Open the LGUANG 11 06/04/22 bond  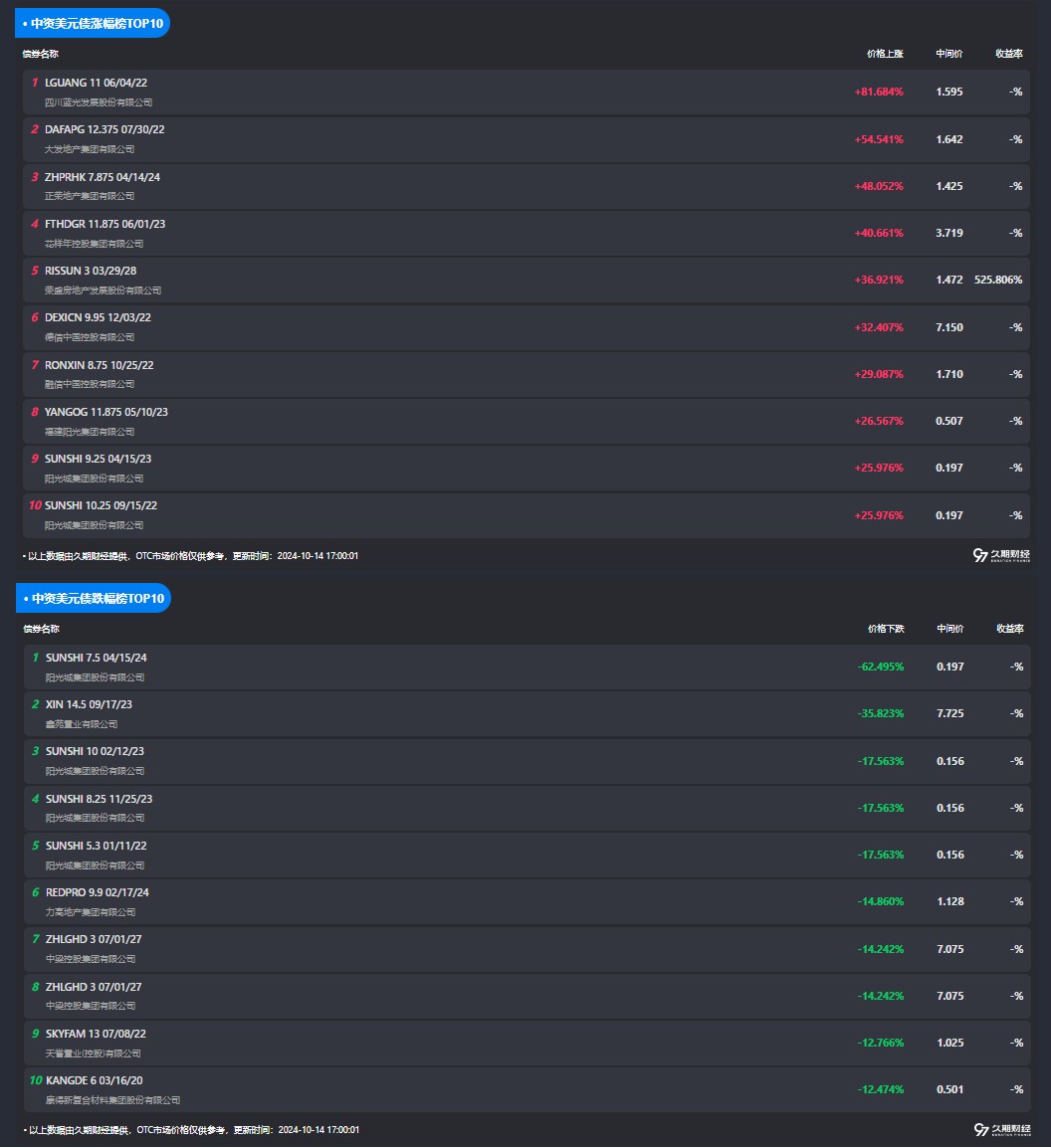96,83
